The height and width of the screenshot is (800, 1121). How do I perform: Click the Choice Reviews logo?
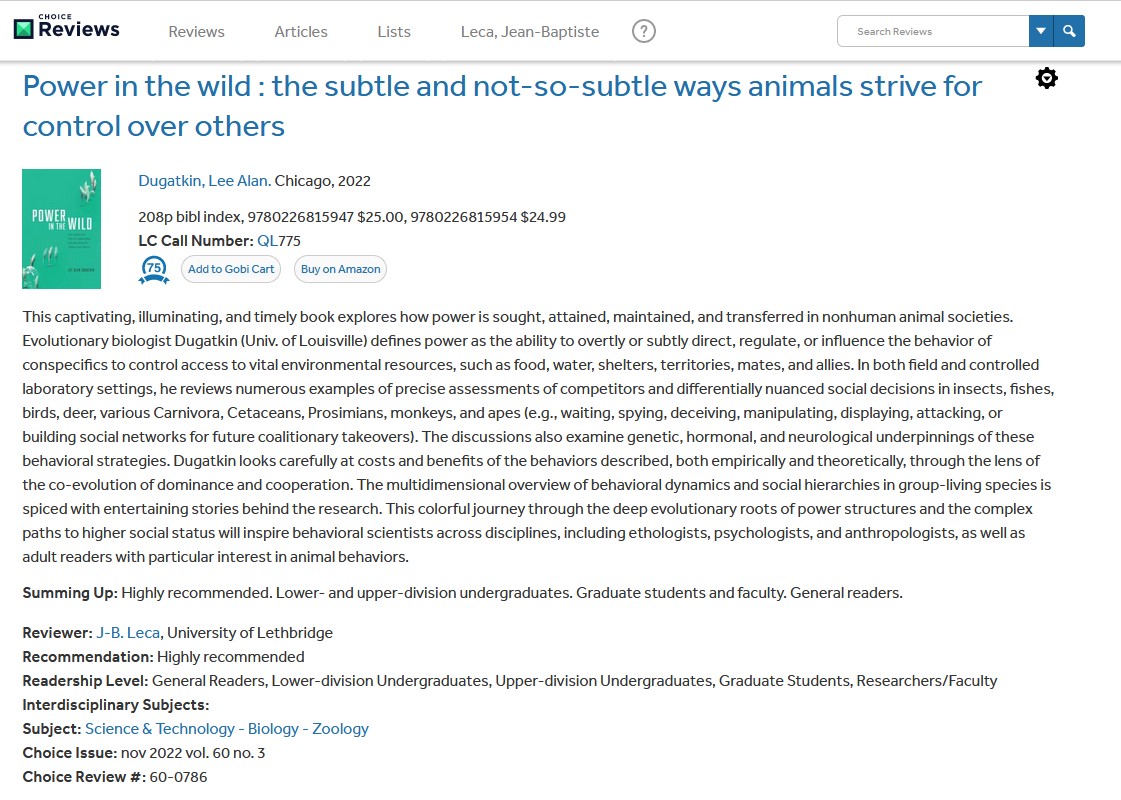tap(67, 27)
